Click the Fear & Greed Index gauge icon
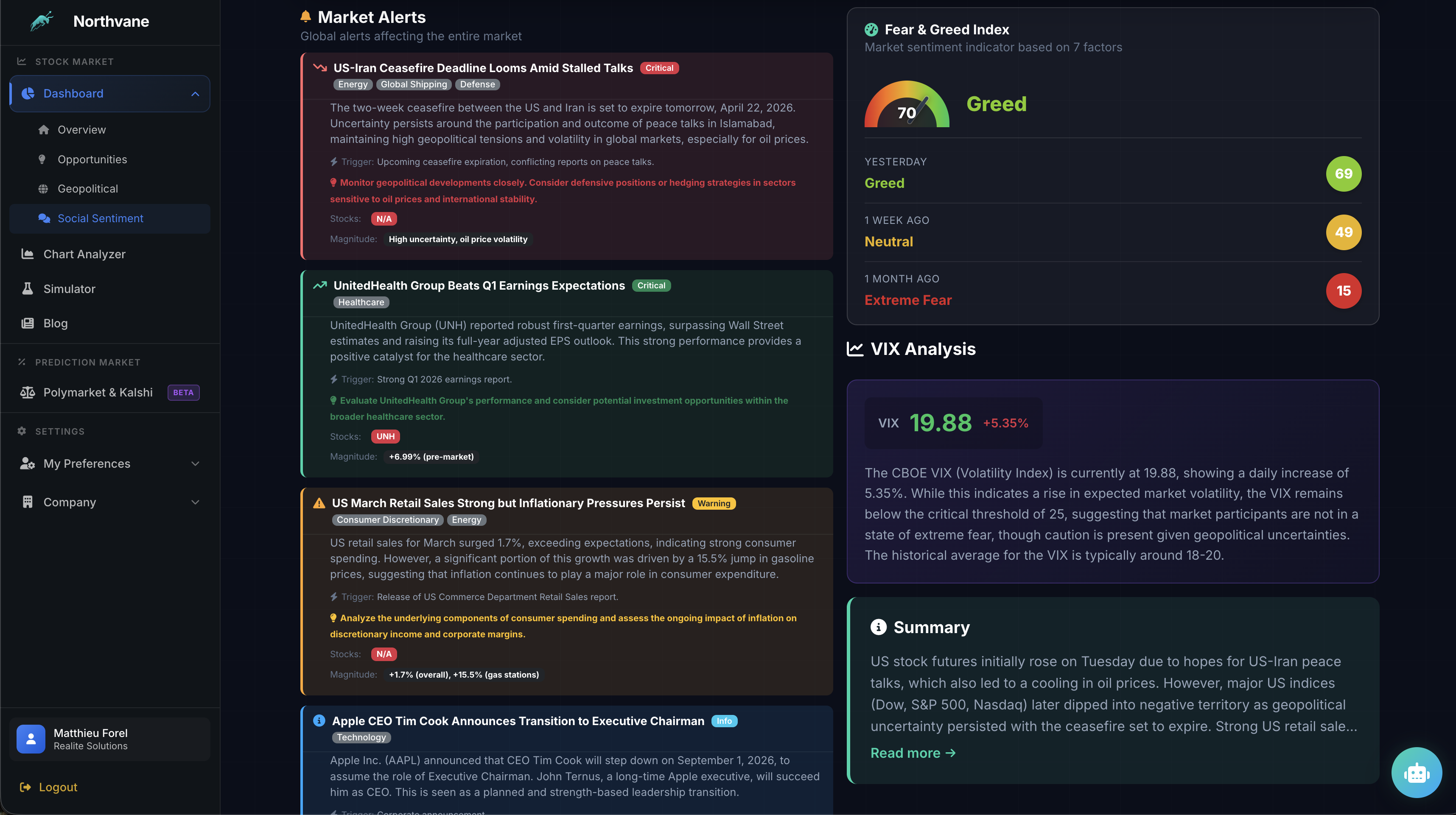 tap(871, 29)
